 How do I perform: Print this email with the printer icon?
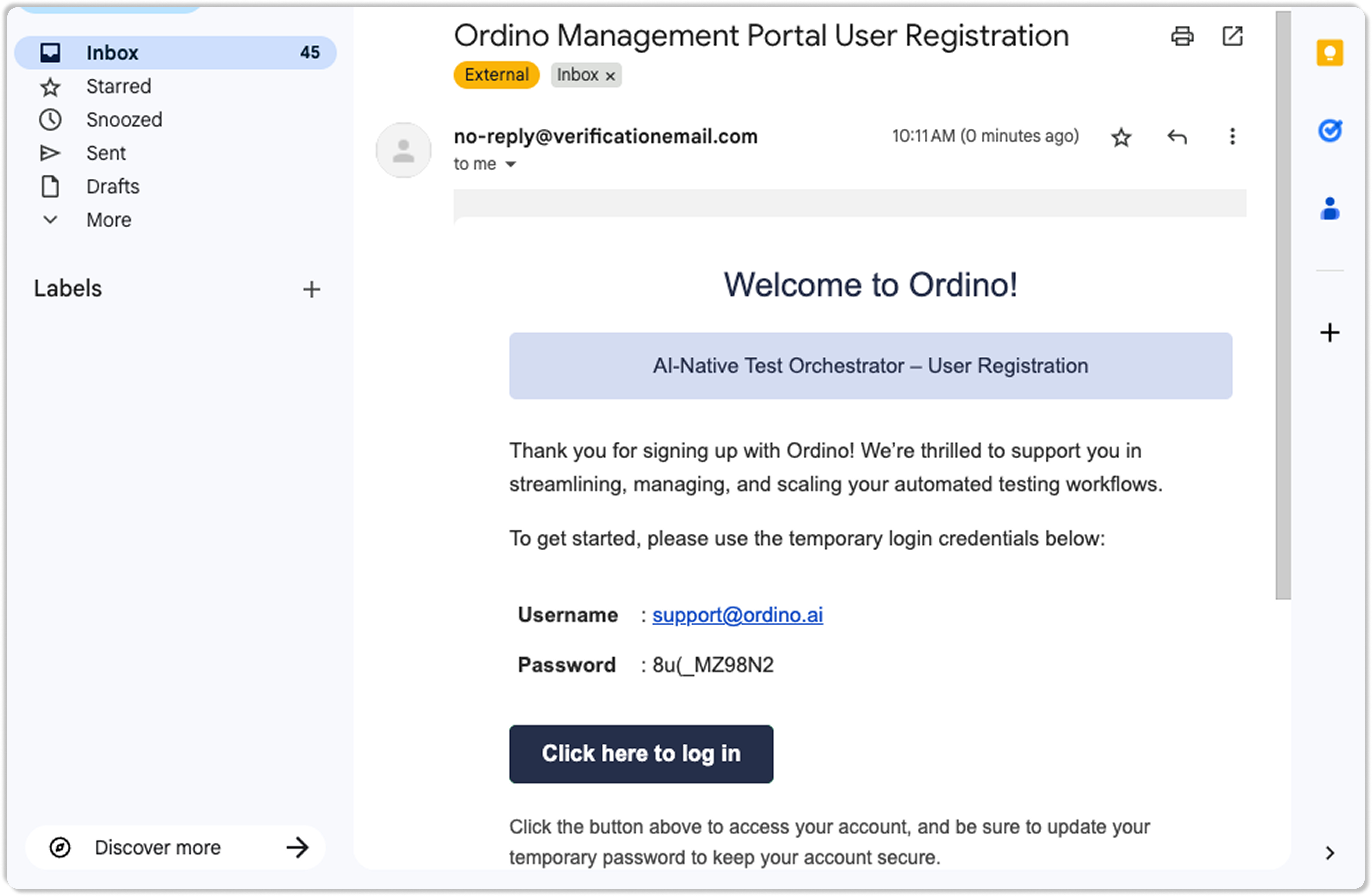(x=1182, y=36)
